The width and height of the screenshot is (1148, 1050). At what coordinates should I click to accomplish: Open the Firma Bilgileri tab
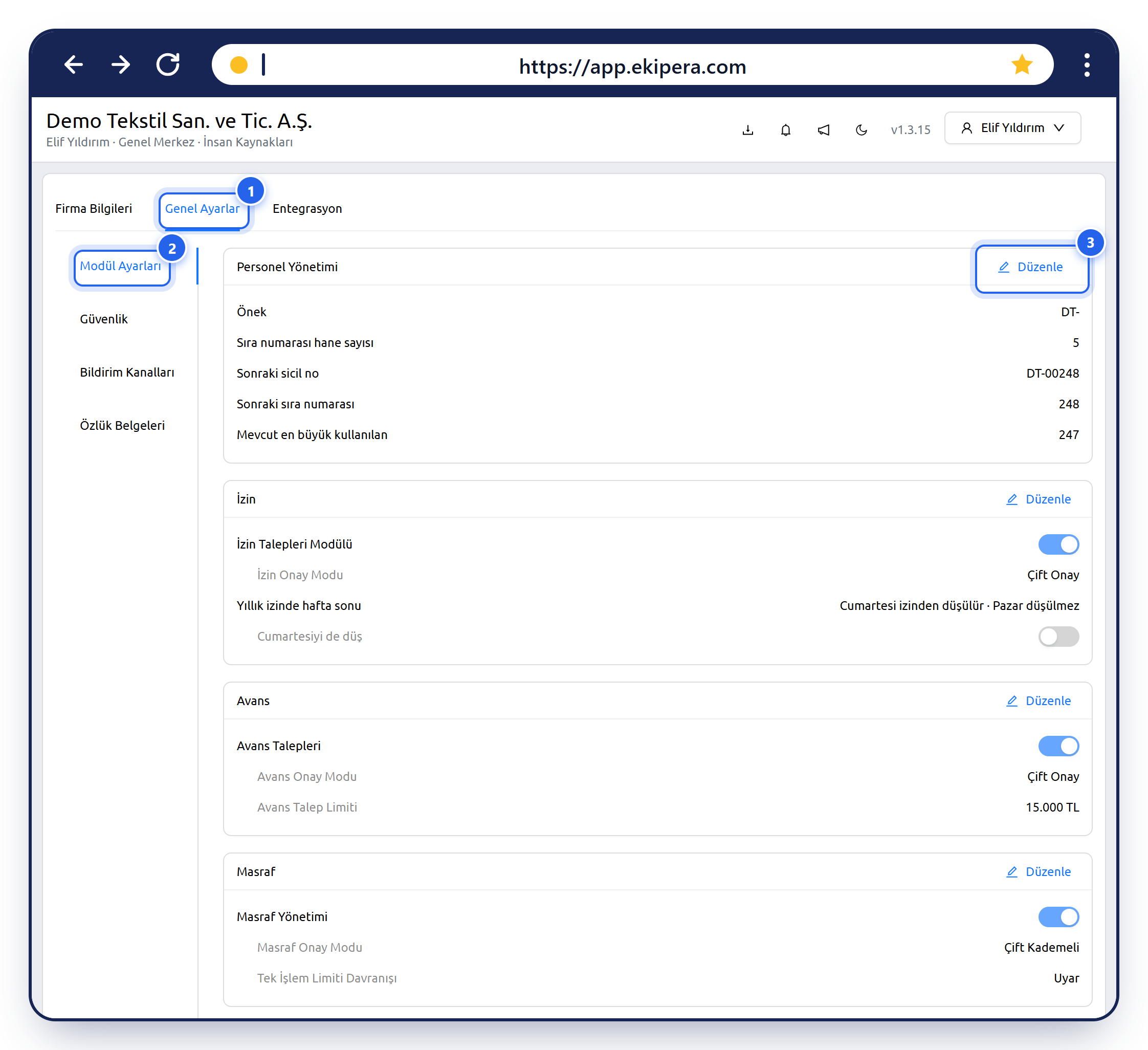coord(94,208)
